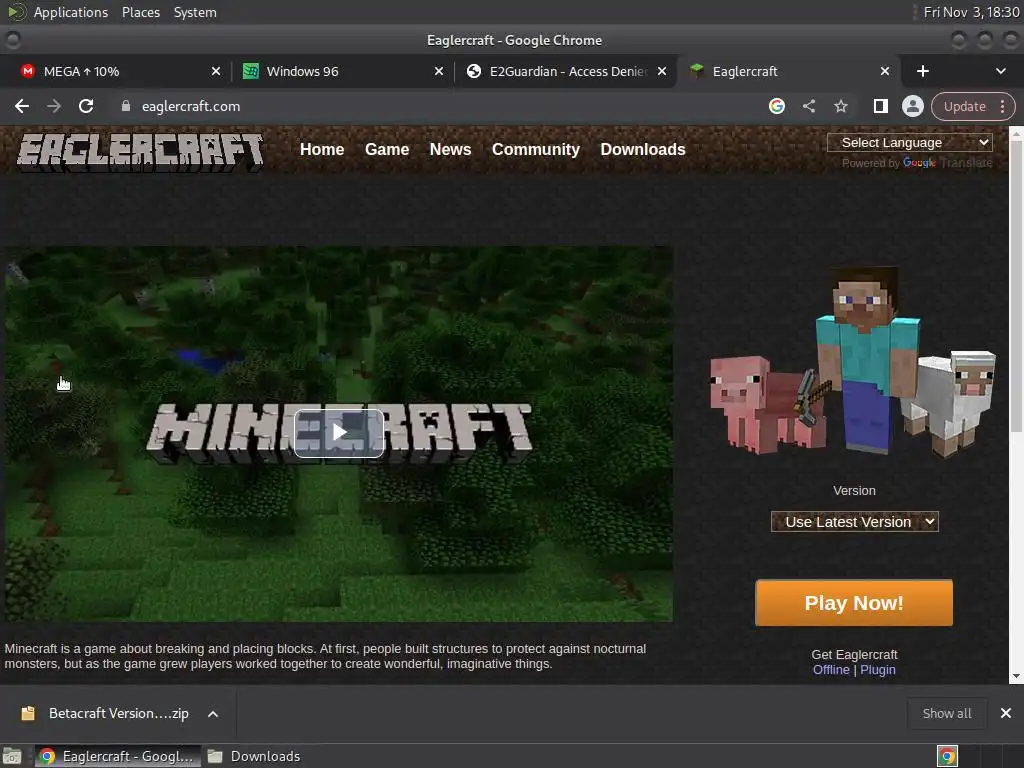Viewport: 1024px width, 768px height.
Task: Open the Chrome profile avatar
Action: [912, 106]
